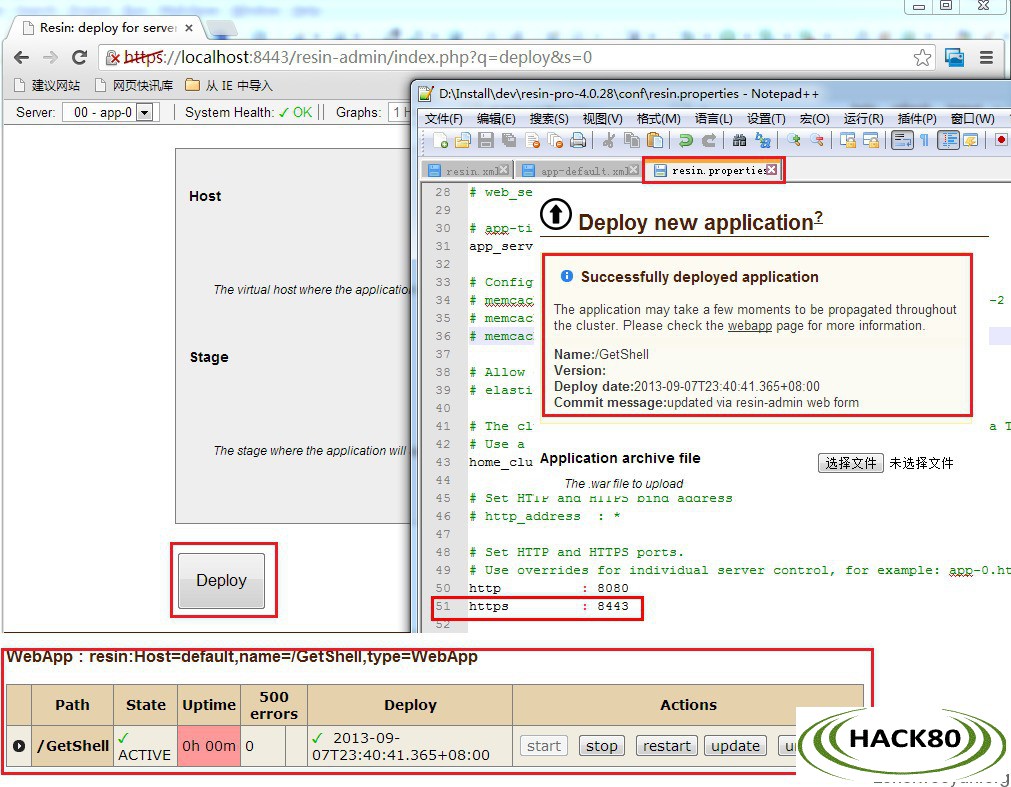Open the 视图(V) menu
The height and width of the screenshot is (787, 1011).
pyautogui.click(x=602, y=119)
